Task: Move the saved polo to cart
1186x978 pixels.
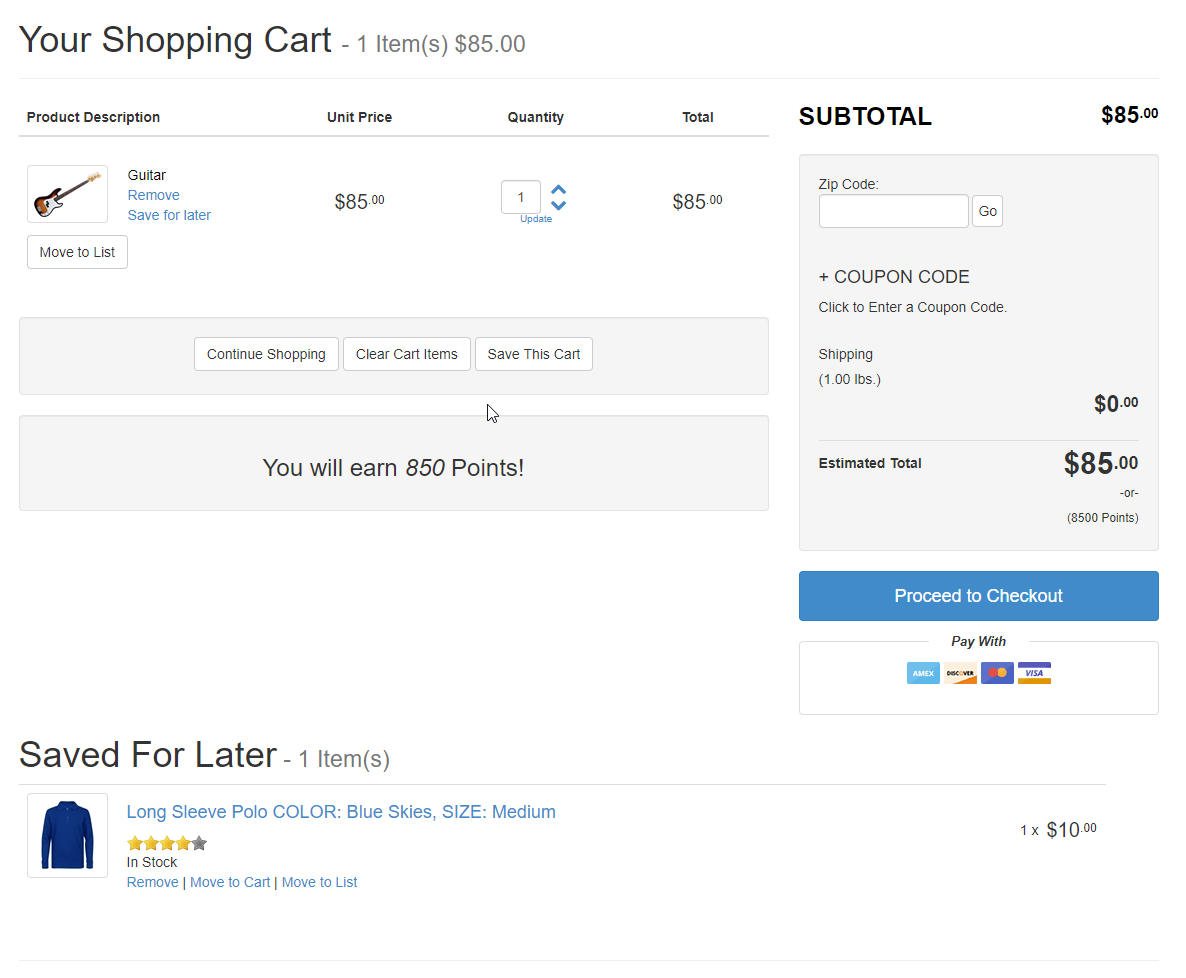Action: click(230, 882)
